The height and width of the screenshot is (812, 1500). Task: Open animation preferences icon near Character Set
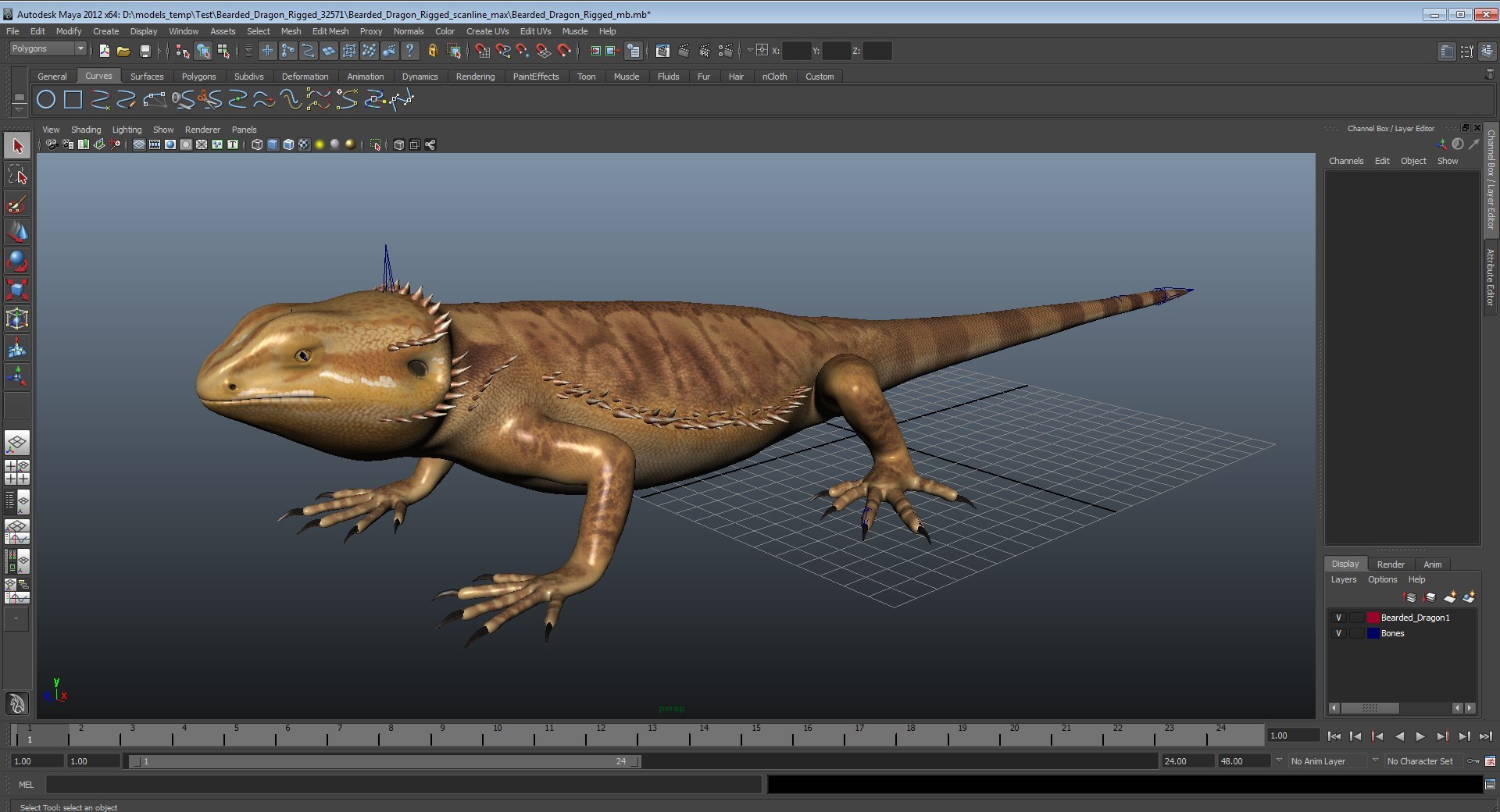coord(1490,761)
